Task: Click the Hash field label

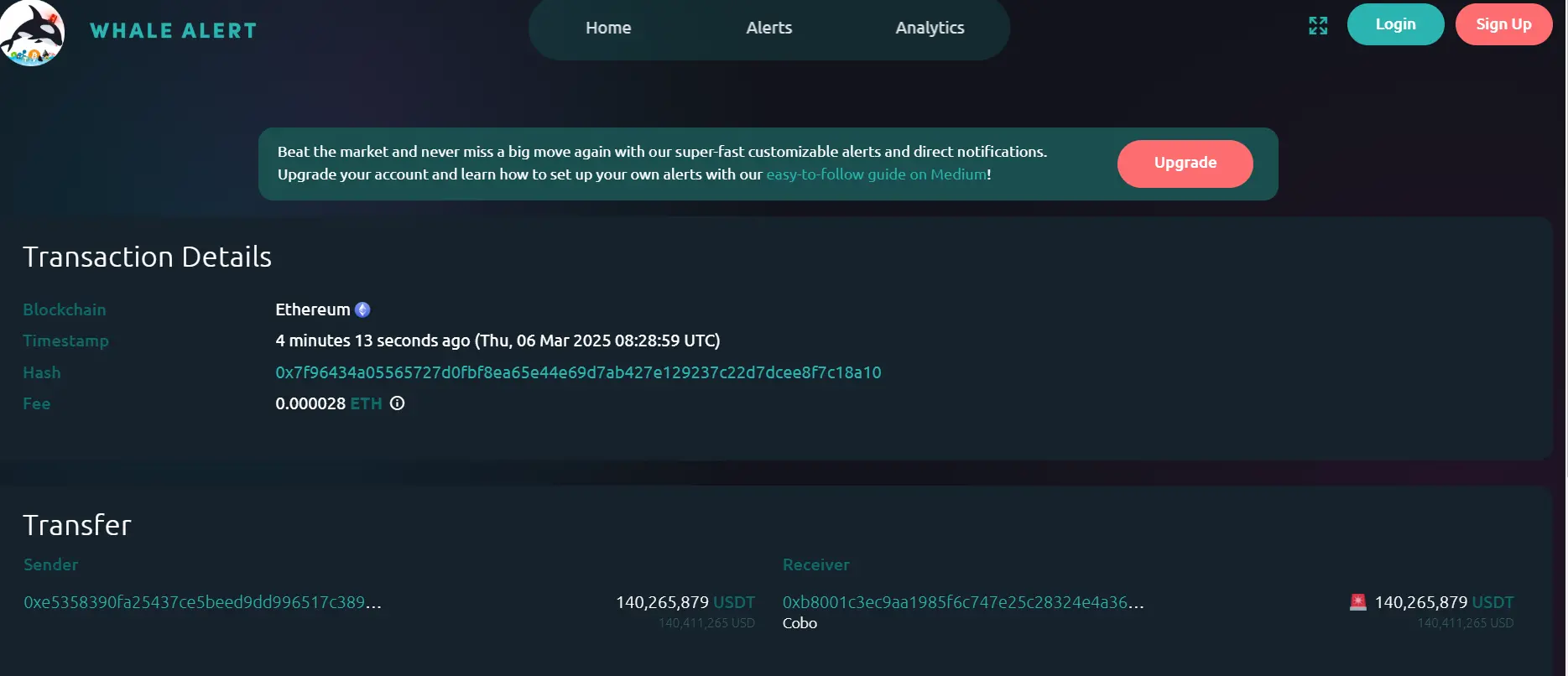Action: [42, 372]
